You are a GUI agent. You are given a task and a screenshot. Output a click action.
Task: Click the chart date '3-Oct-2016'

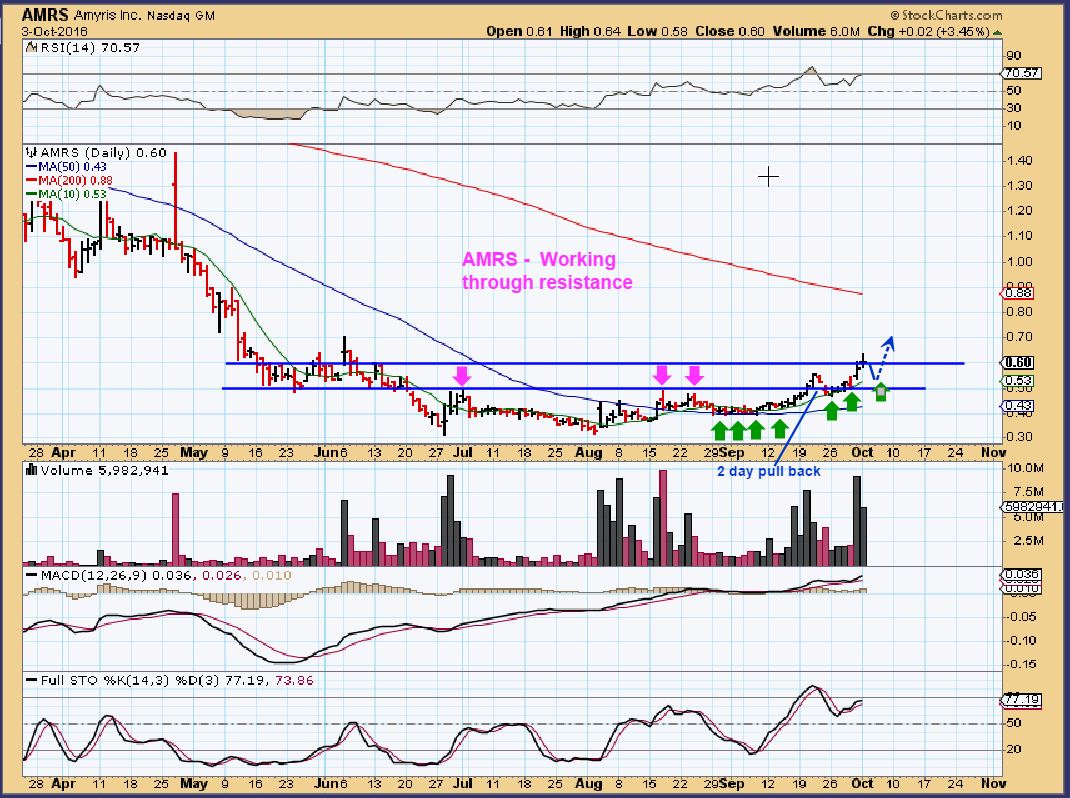55,31
